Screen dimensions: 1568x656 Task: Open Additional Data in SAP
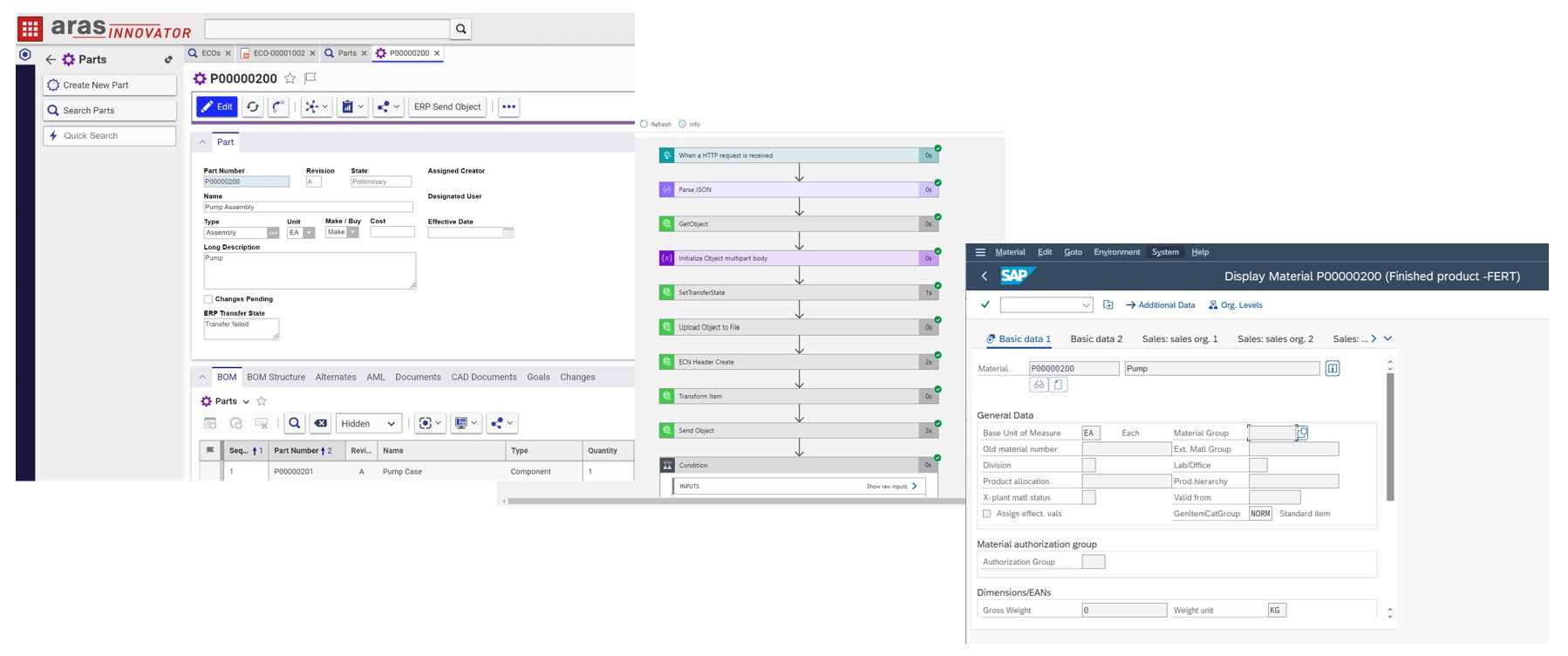click(1160, 304)
